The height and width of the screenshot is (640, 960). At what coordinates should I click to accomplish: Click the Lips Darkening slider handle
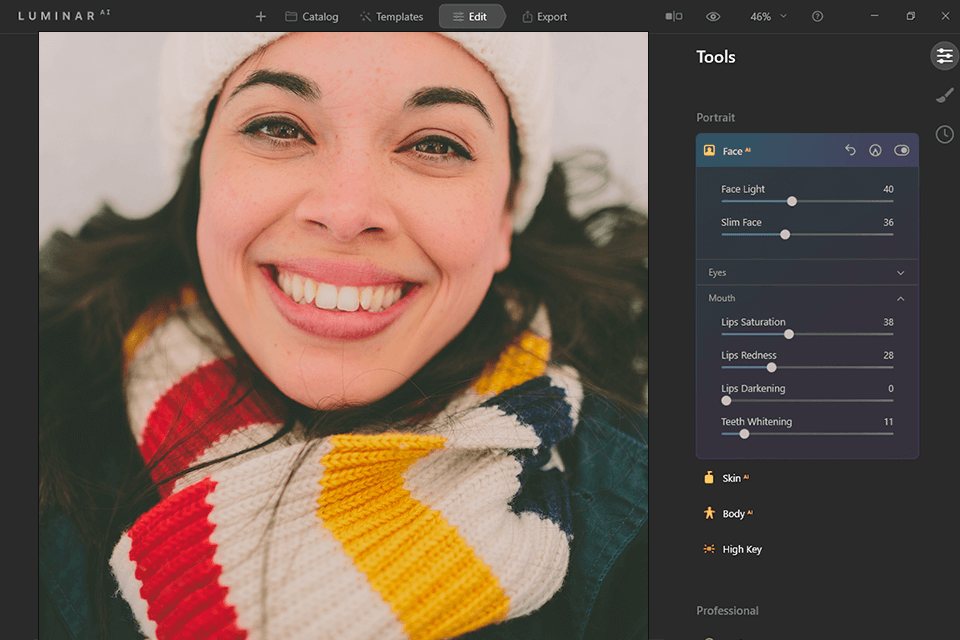726,401
